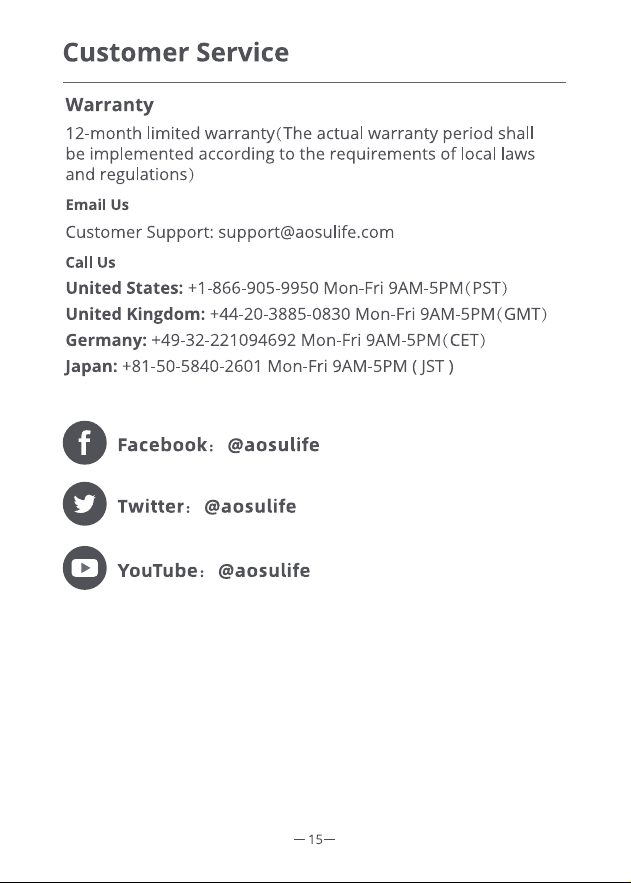The width and height of the screenshot is (631, 883).
Task: Click the support@aosulife.com email address
Action: 306,232
